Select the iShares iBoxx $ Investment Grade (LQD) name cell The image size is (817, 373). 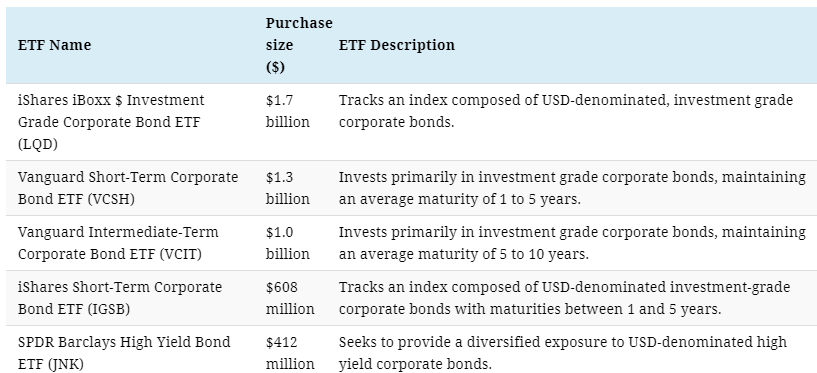(x=111, y=122)
